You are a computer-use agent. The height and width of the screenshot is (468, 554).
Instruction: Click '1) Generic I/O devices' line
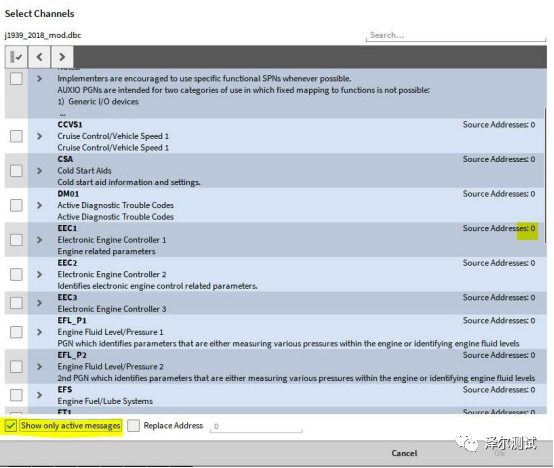coord(98,102)
